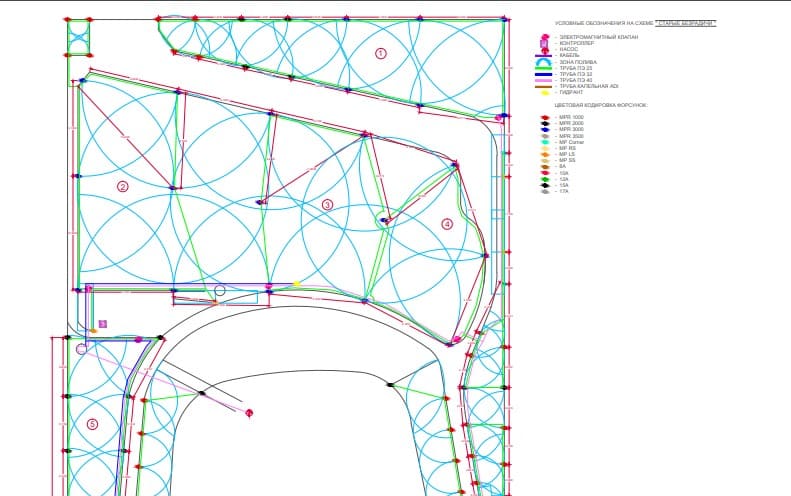Click the yellow hydrant marker on the plan

(x=297, y=284)
